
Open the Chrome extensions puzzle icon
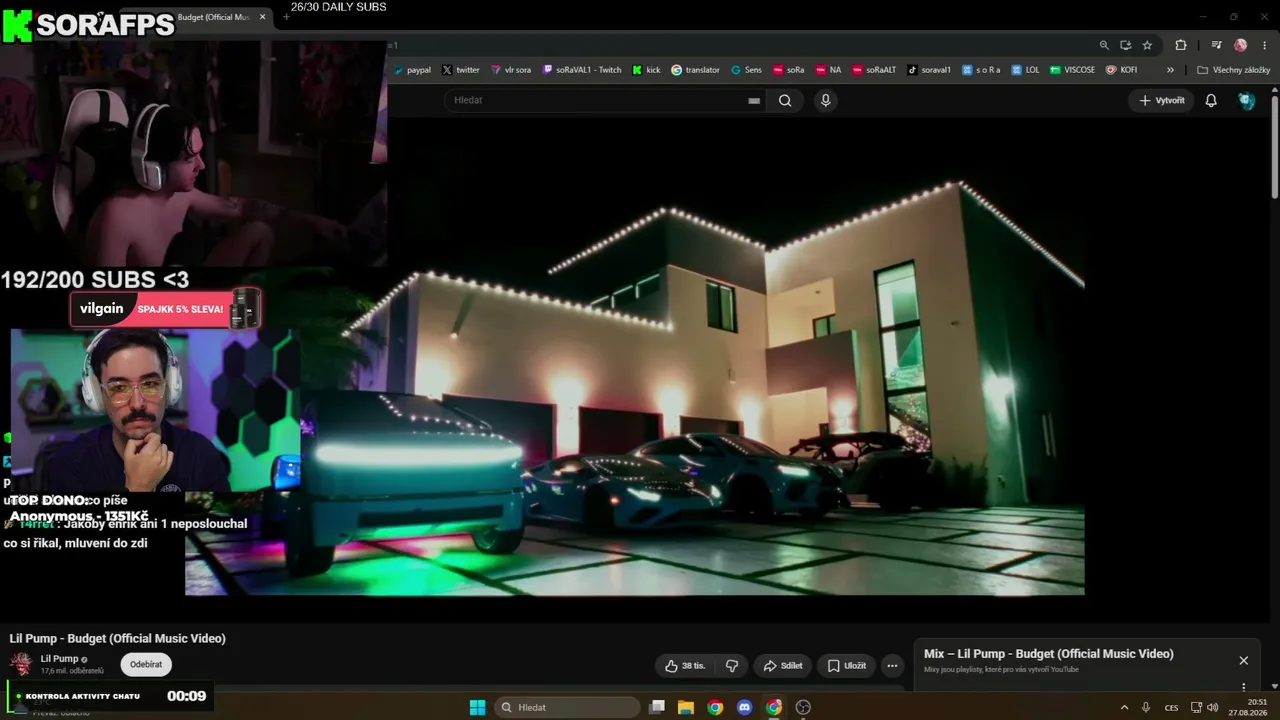tap(1180, 45)
